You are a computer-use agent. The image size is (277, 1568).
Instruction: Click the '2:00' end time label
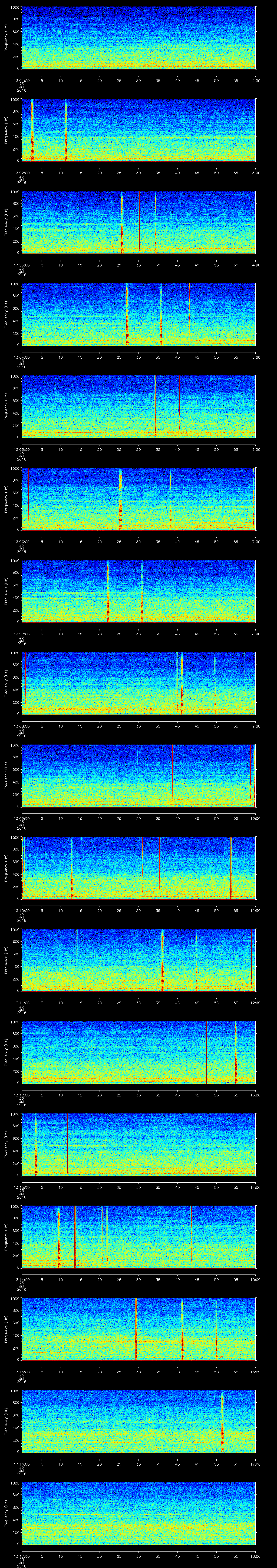[256, 80]
